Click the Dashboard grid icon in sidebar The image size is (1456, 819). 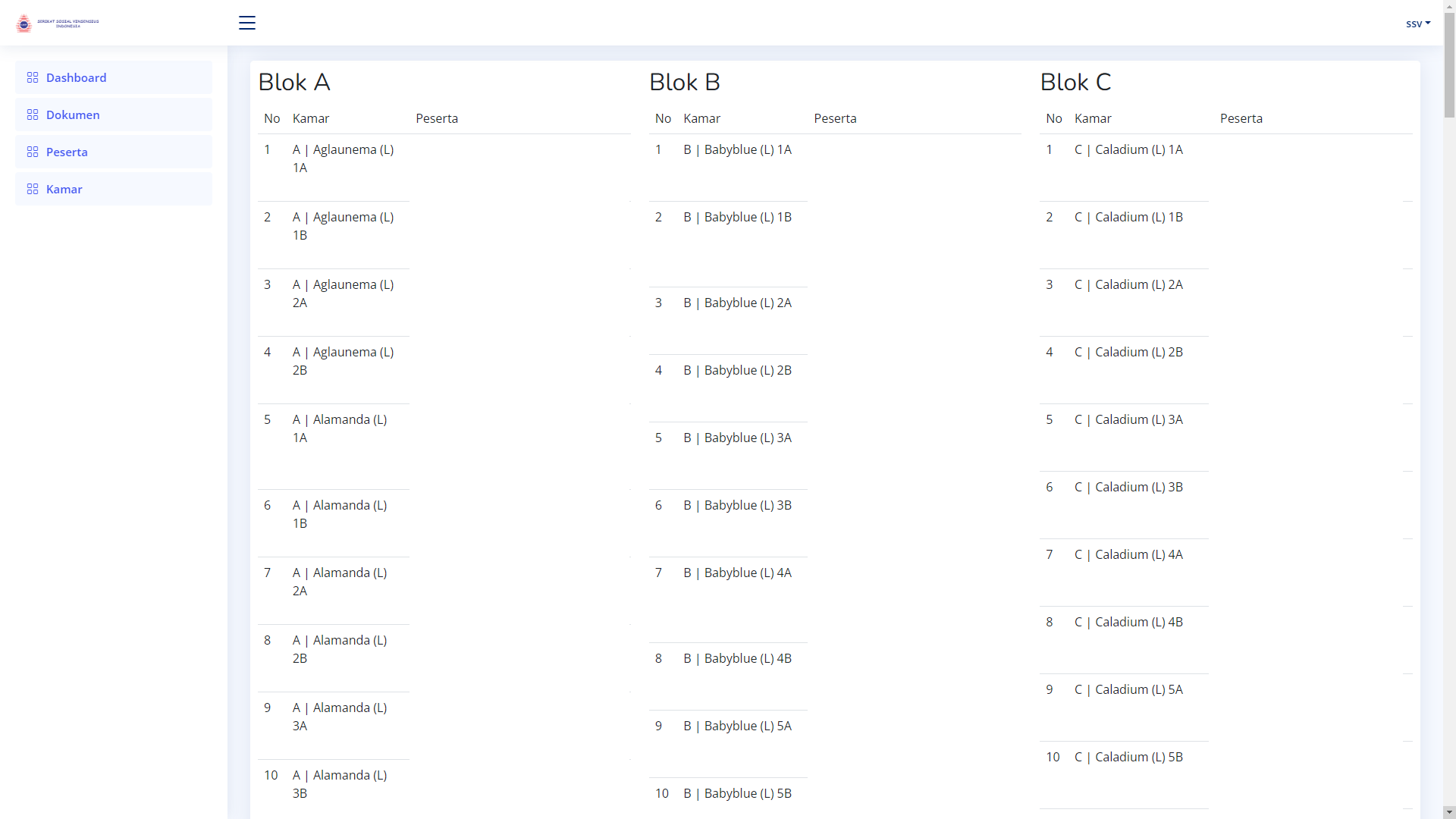pos(33,77)
